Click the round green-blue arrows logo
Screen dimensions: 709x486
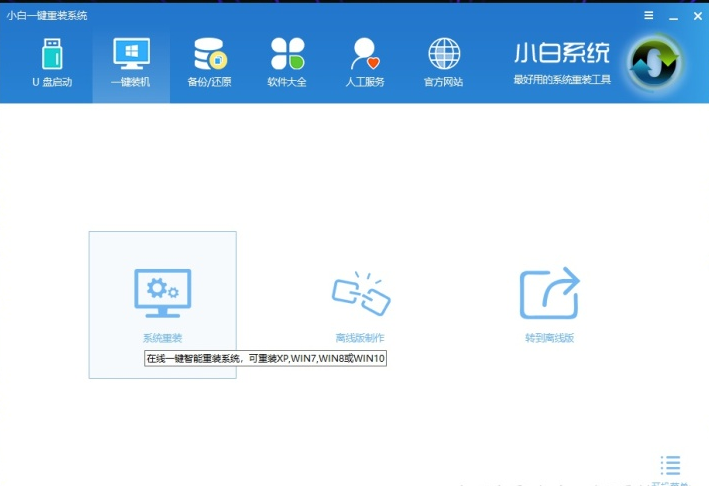656,64
